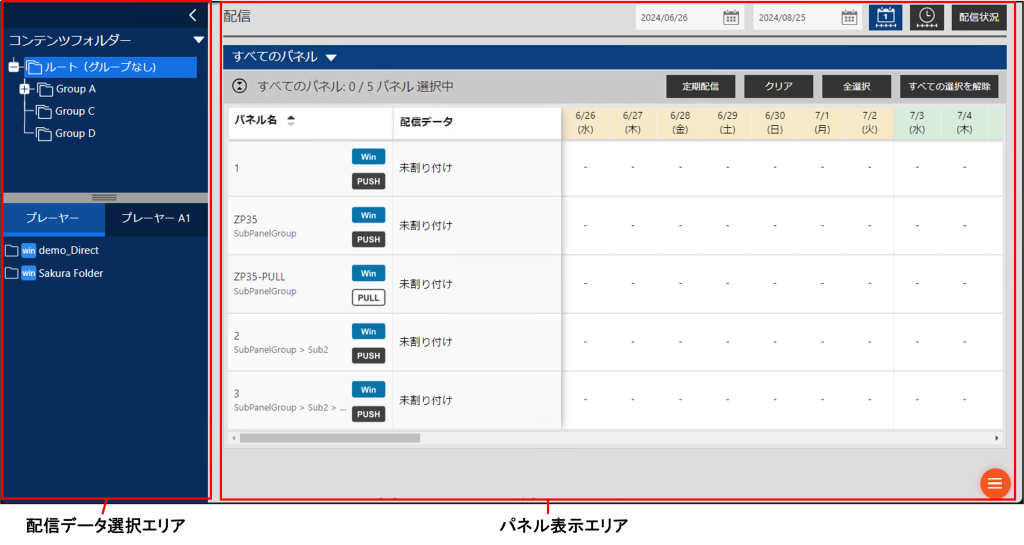Click the horizontal scrollbar under the table
Screen dimensions: 1024x545
coord(330,438)
